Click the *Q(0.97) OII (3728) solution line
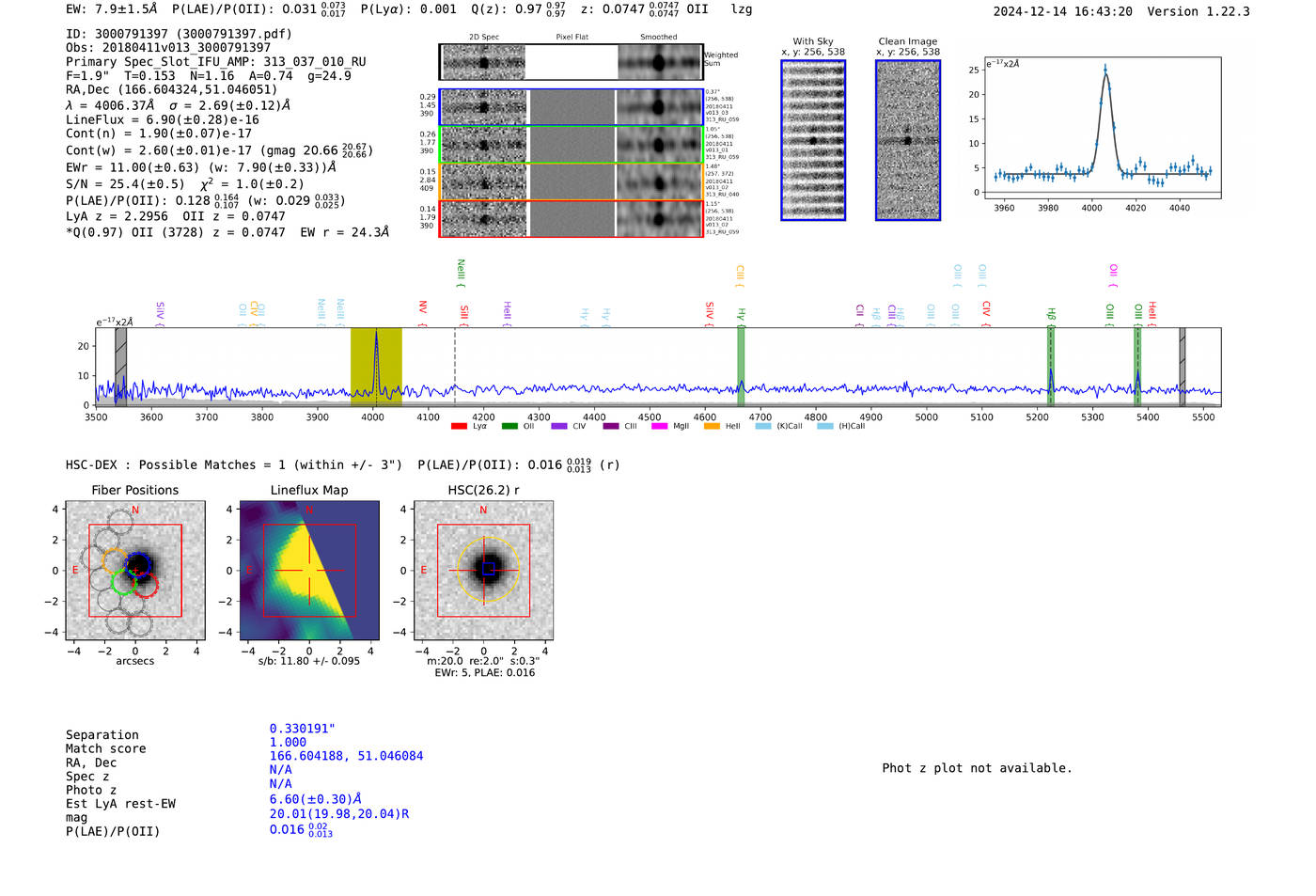The image size is (1316, 896). point(227,232)
